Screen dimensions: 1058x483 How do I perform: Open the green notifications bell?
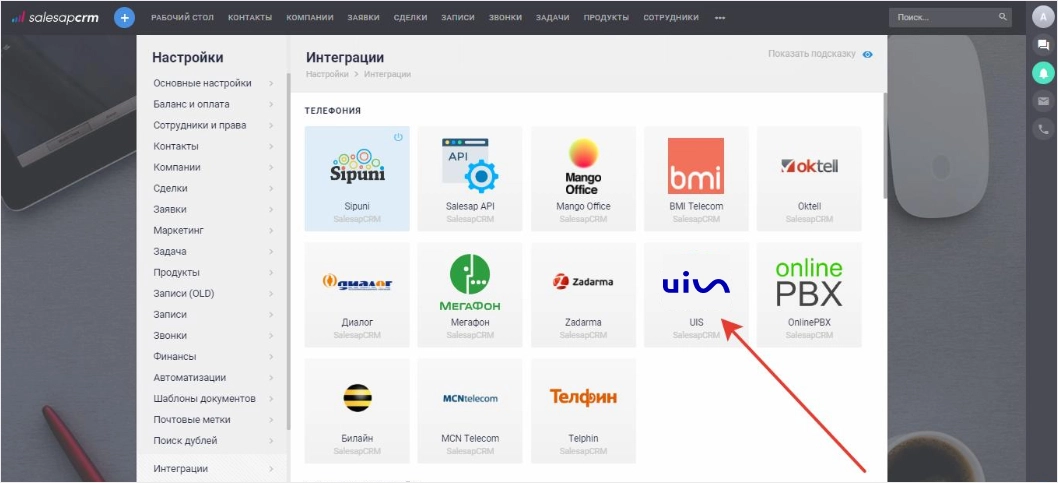(1043, 73)
